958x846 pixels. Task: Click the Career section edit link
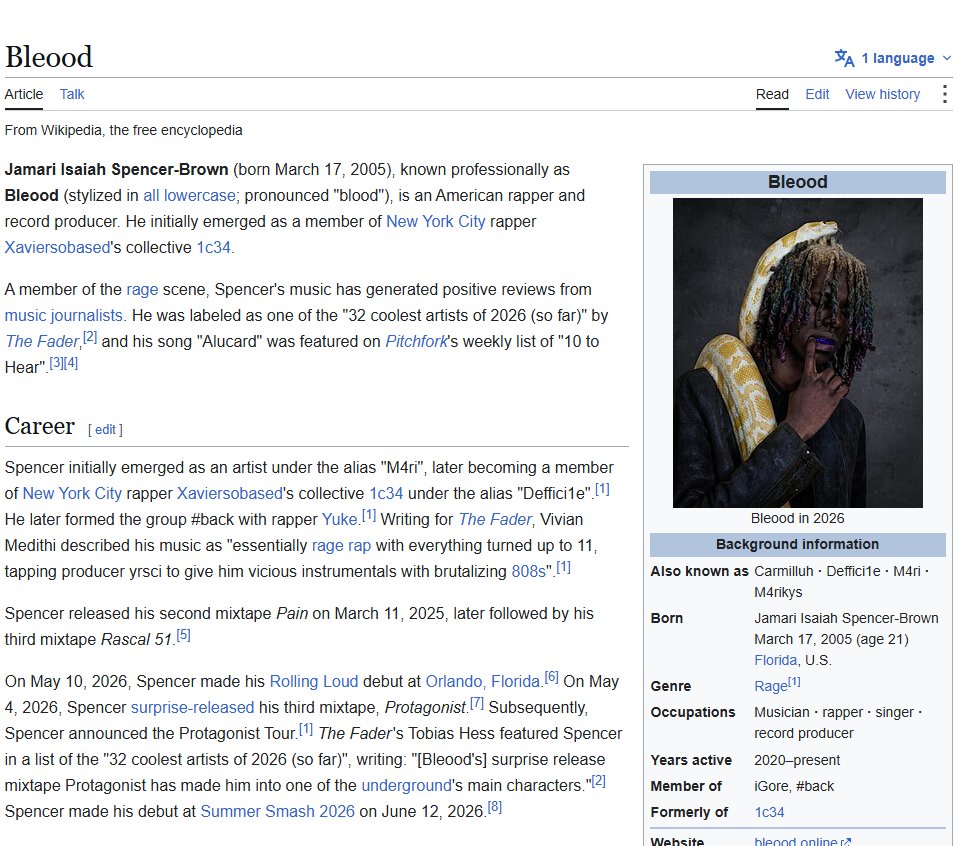[x=105, y=429]
